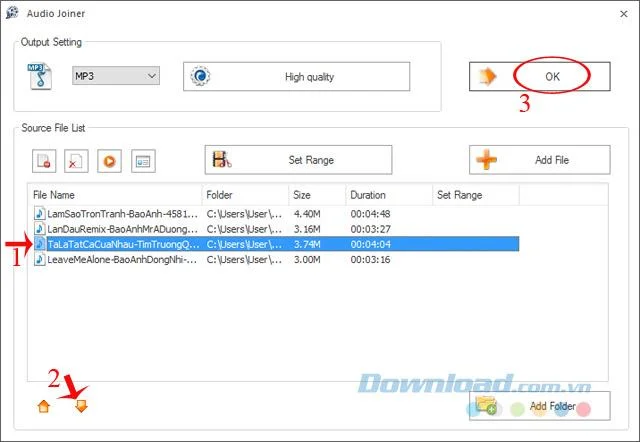This screenshot has width=640, height=442.
Task: Click the 00:04:48 duration cell
Action: [370, 214]
